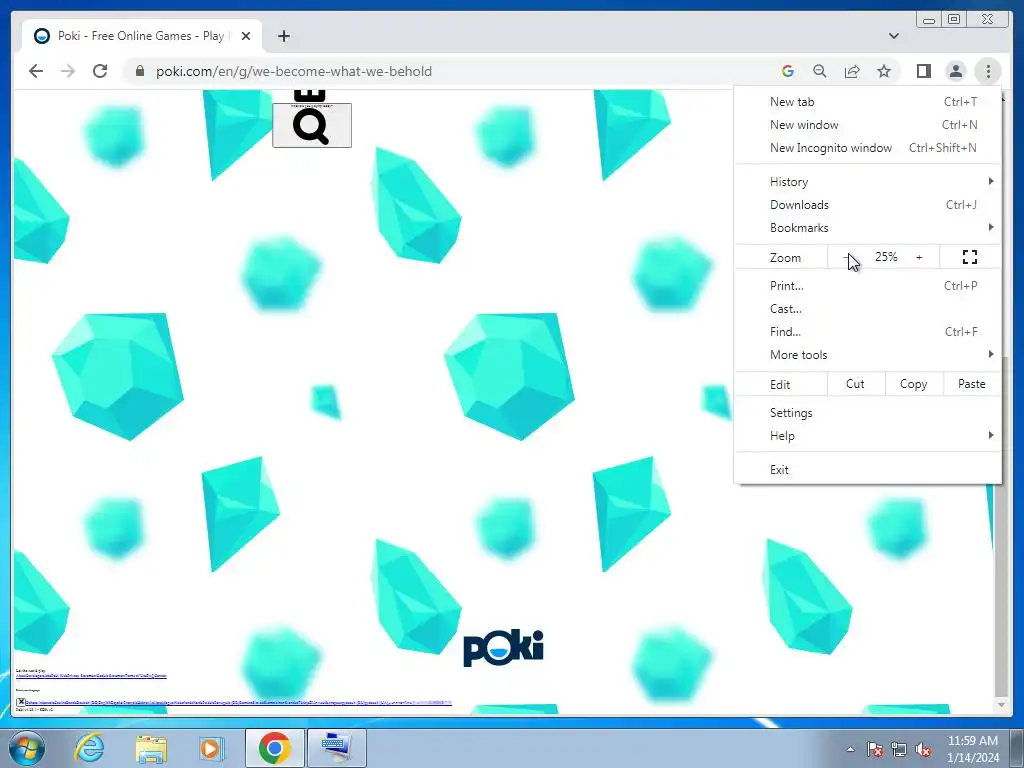Viewport: 1024px width, 768px height.
Task: Click Copy in the Edit row
Action: 914,384
